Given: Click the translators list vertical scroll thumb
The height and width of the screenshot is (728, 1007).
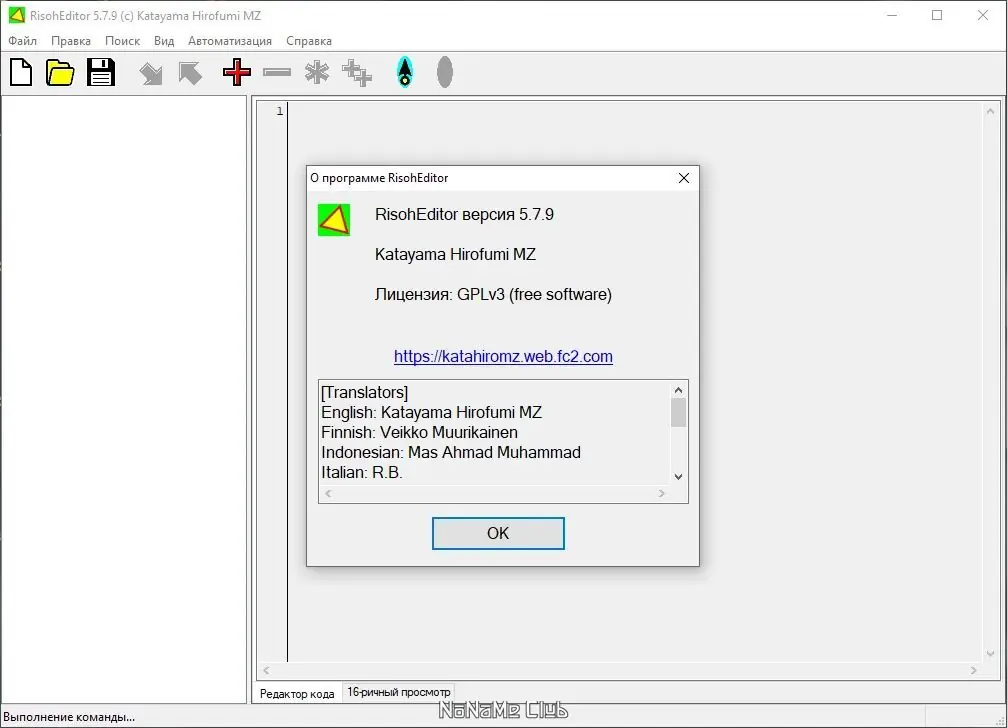Looking at the screenshot, I should tap(678, 412).
